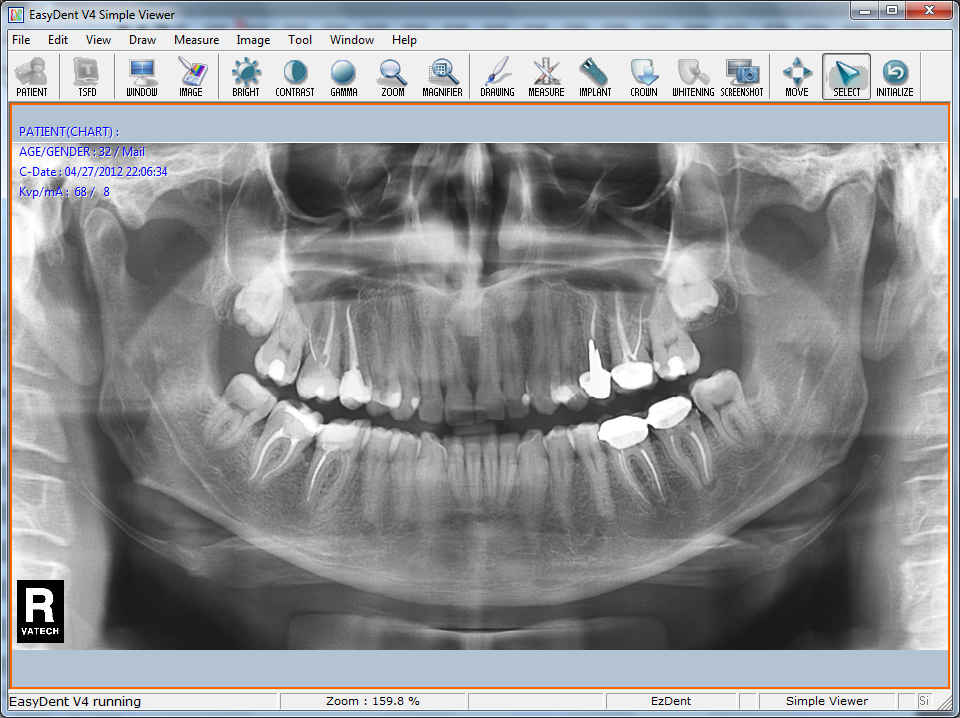Open the View menu
This screenshot has height=718, width=960.
click(x=98, y=40)
